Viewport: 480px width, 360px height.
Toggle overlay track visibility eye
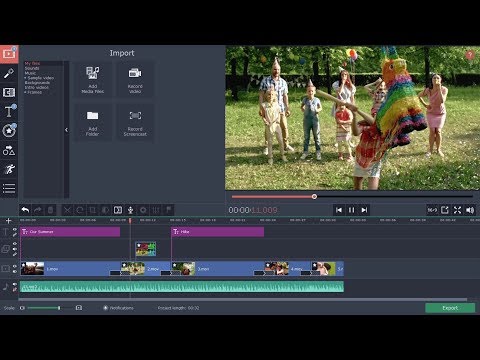15,244
